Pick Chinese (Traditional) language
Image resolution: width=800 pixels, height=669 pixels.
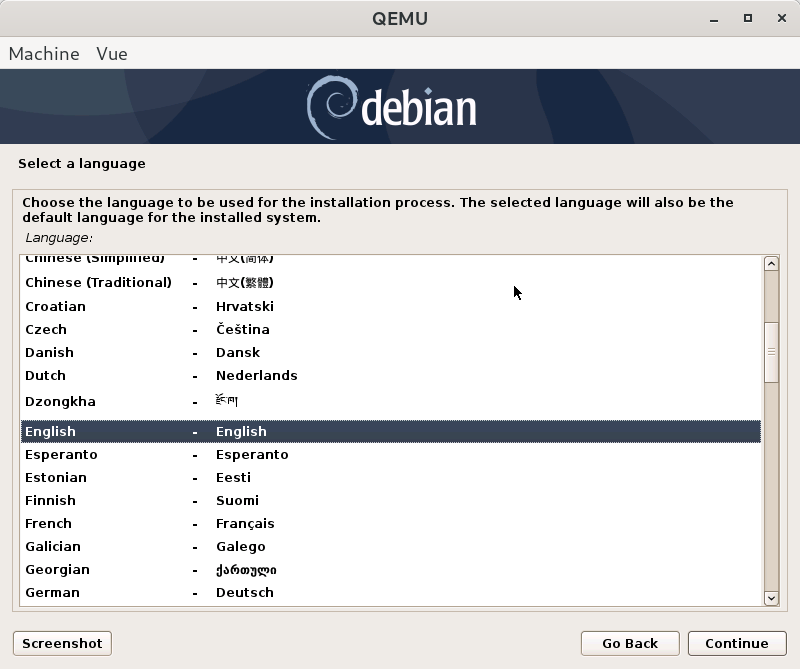(x=98, y=282)
